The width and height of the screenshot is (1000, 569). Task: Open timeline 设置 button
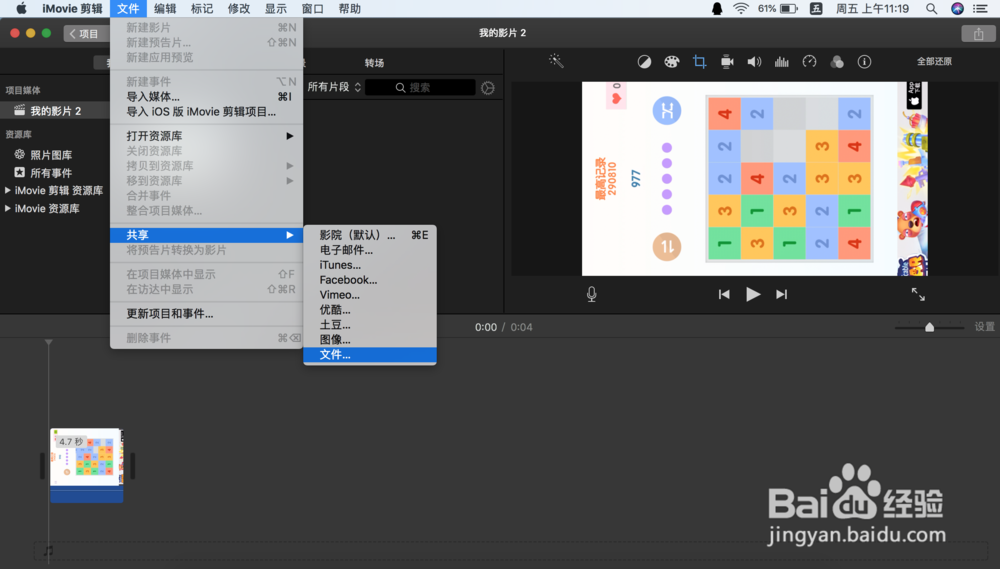coord(984,327)
